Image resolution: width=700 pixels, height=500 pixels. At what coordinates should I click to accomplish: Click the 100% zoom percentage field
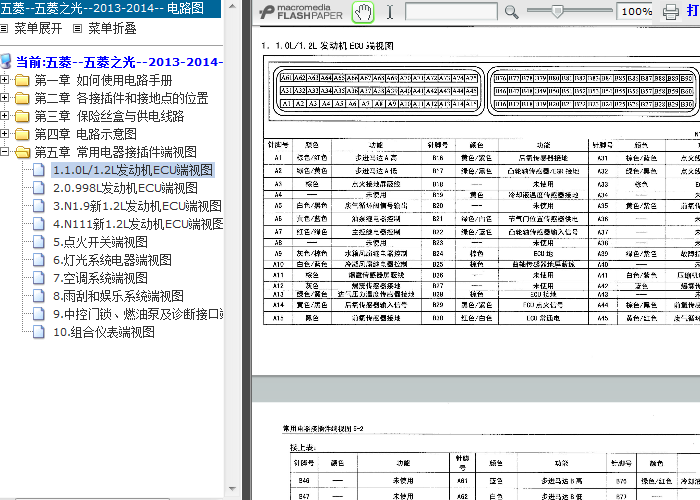point(636,12)
